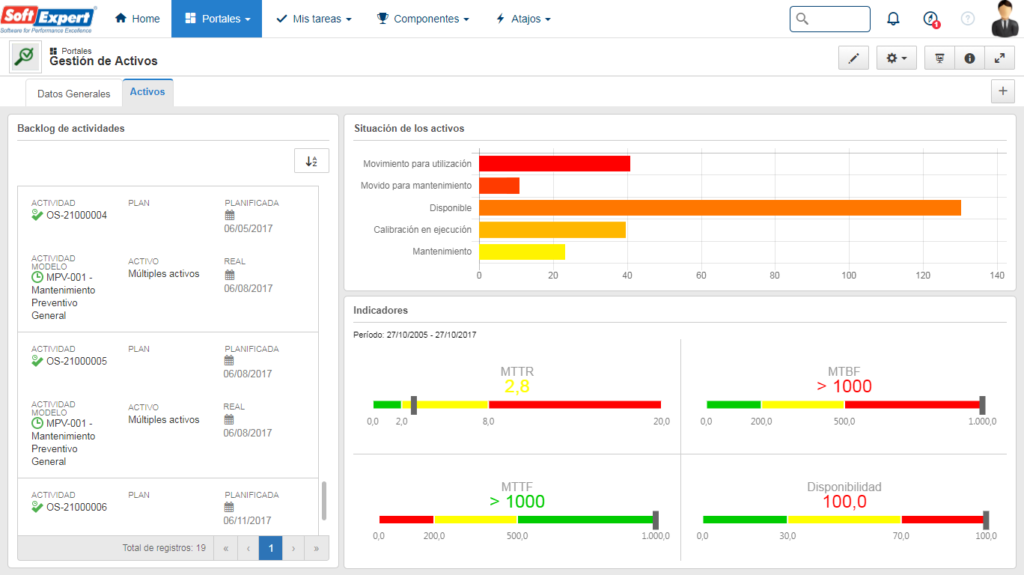Add a new tab with plus button
This screenshot has height=575, width=1024.
pyautogui.click(x=1003, y=91)
